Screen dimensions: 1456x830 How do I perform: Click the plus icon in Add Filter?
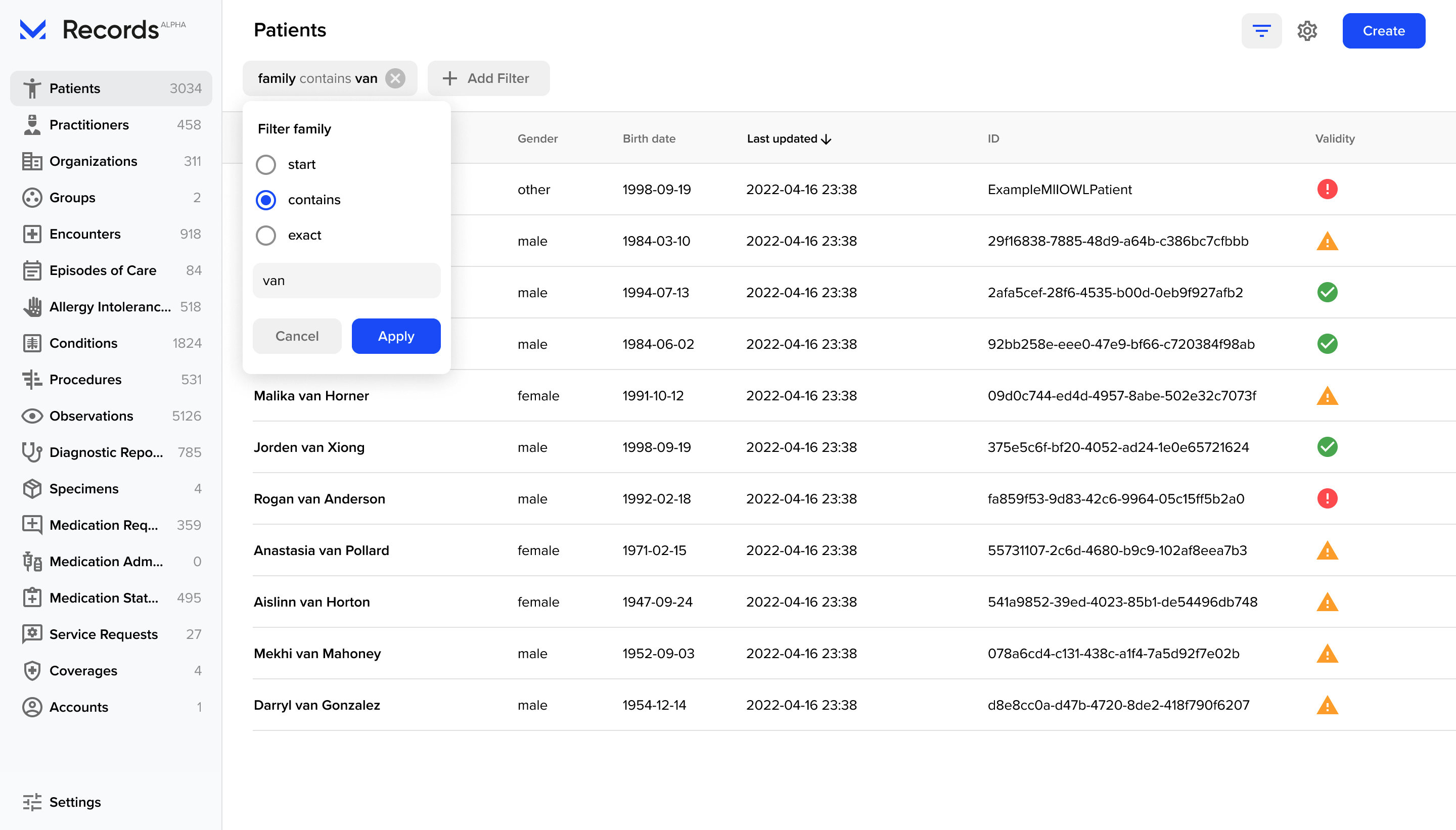click(x=450, y=78)
